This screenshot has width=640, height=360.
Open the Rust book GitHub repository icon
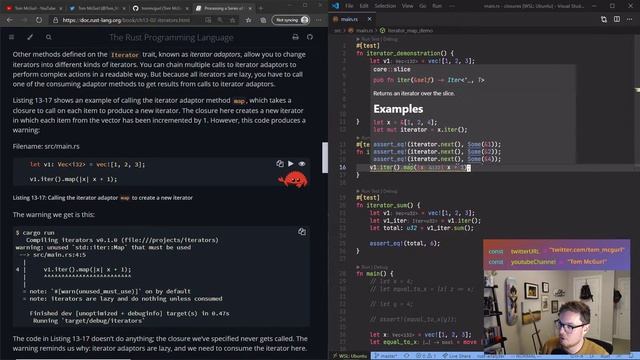(x=310, y=37)
